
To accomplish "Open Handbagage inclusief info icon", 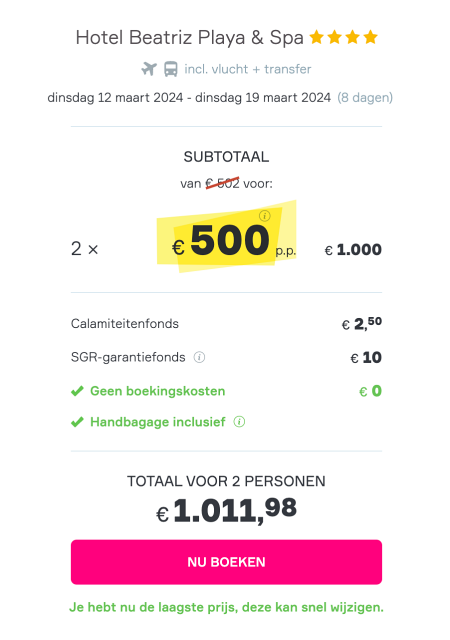I will click(239, 422).
